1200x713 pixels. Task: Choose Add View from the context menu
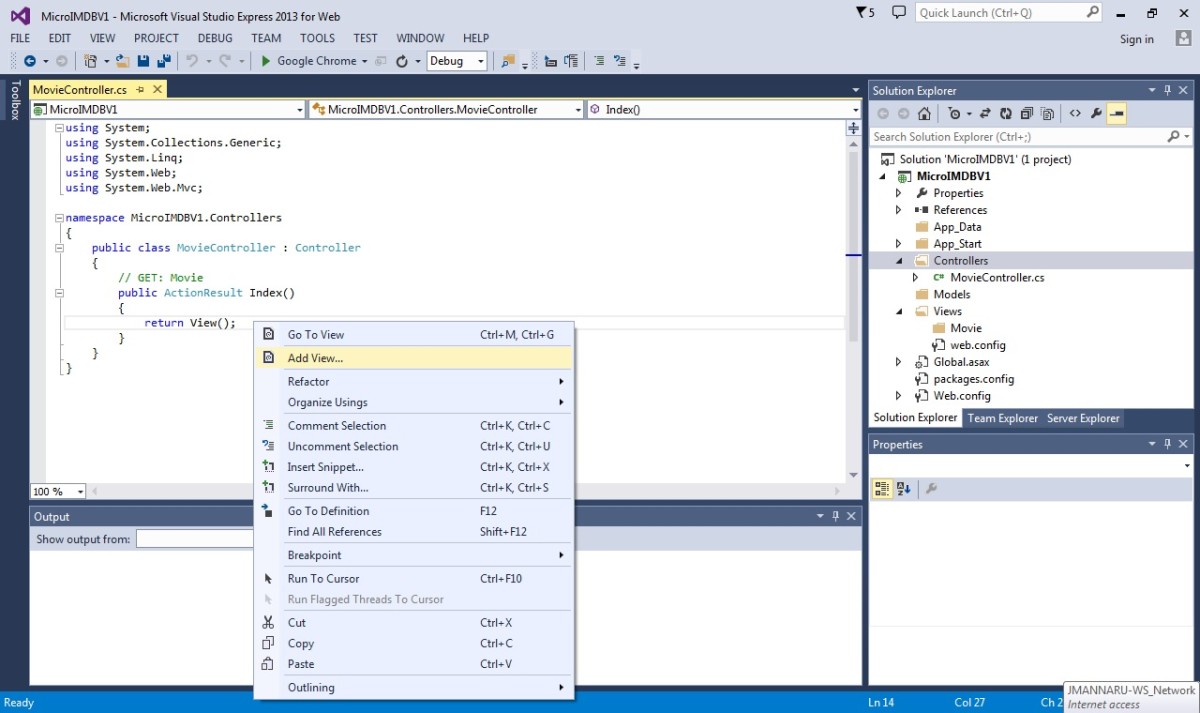click(314, 357)
